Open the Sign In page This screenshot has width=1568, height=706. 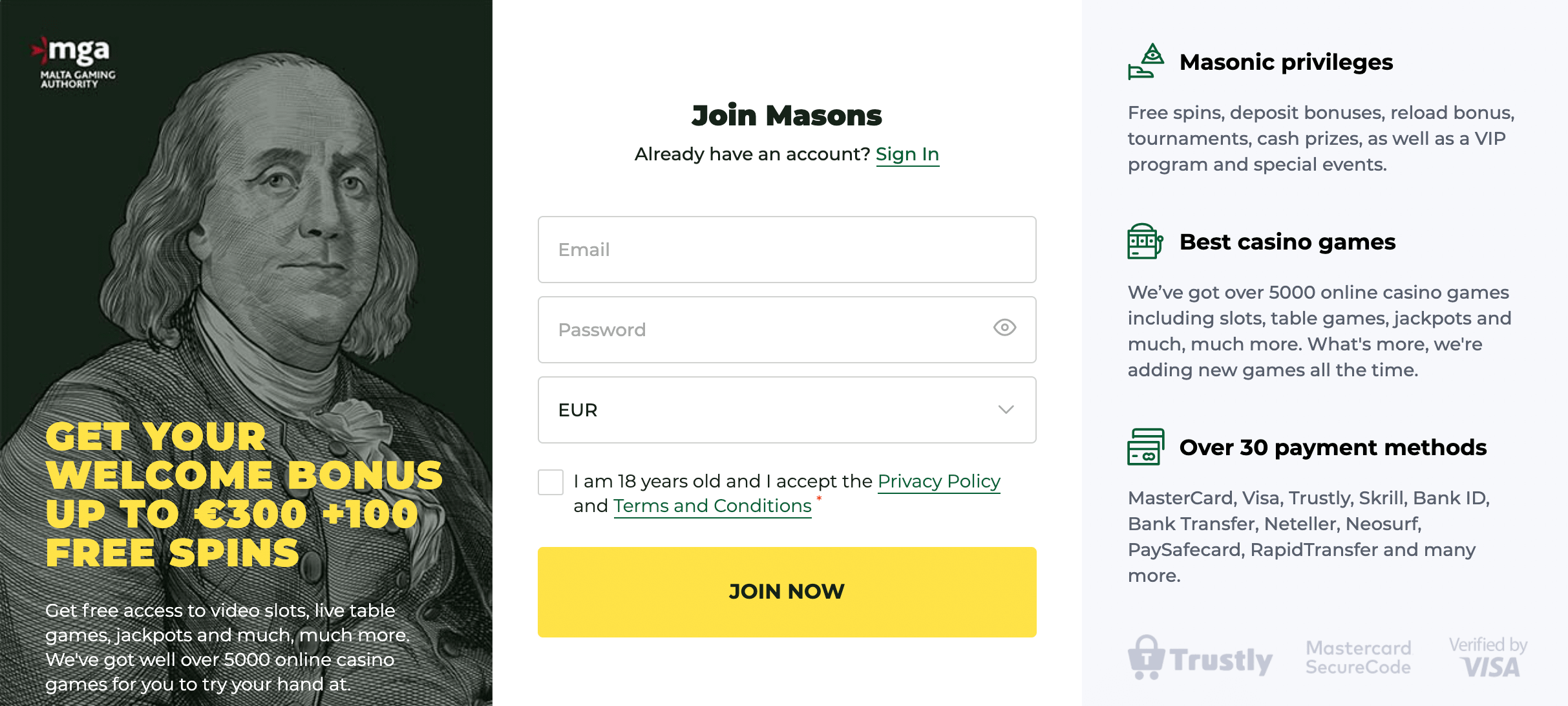tap(907, 154)
